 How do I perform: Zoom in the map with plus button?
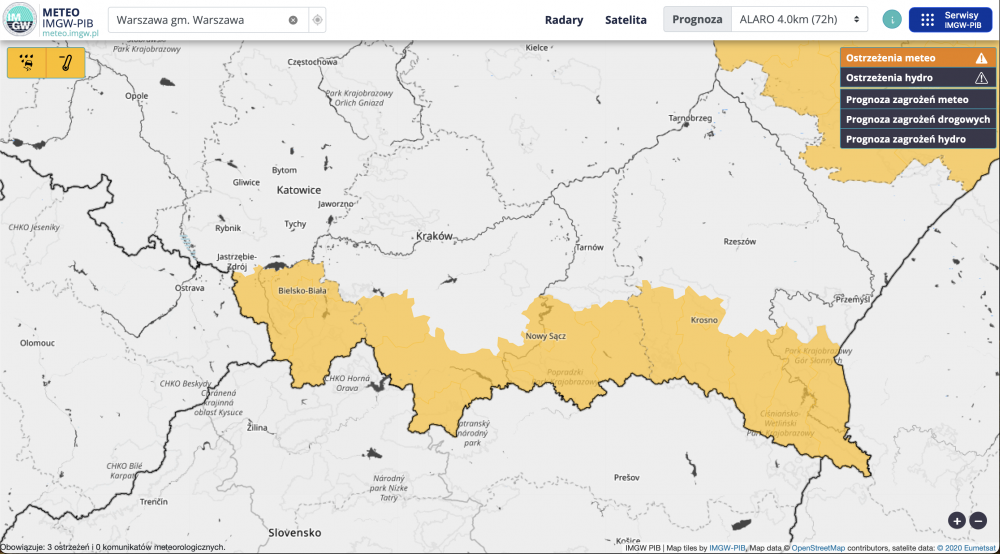click(x=957, y=520)
